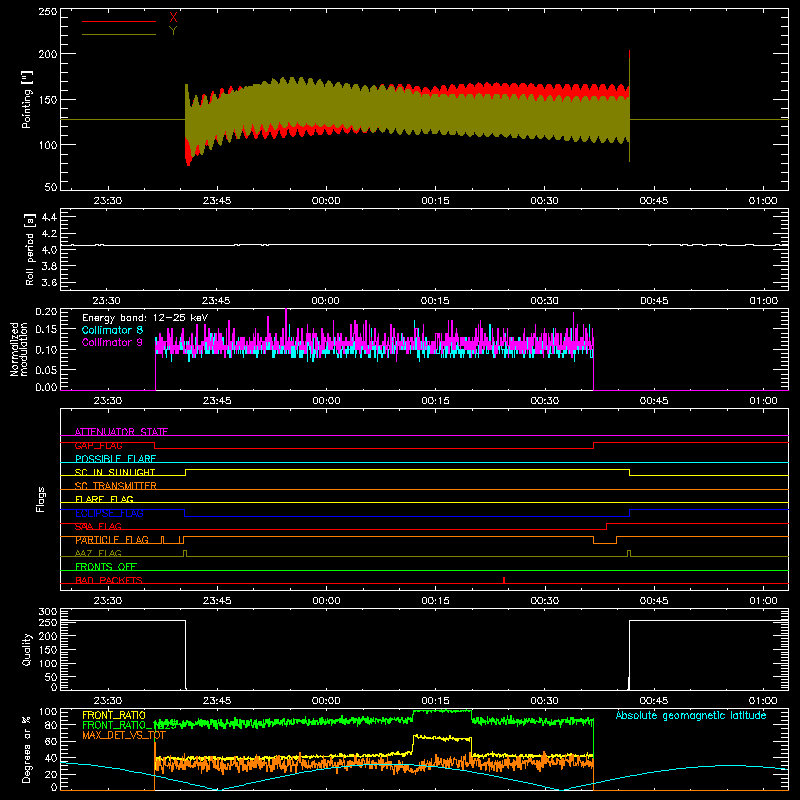Click the 250 tick on Pointing axis

coord(48,12)
